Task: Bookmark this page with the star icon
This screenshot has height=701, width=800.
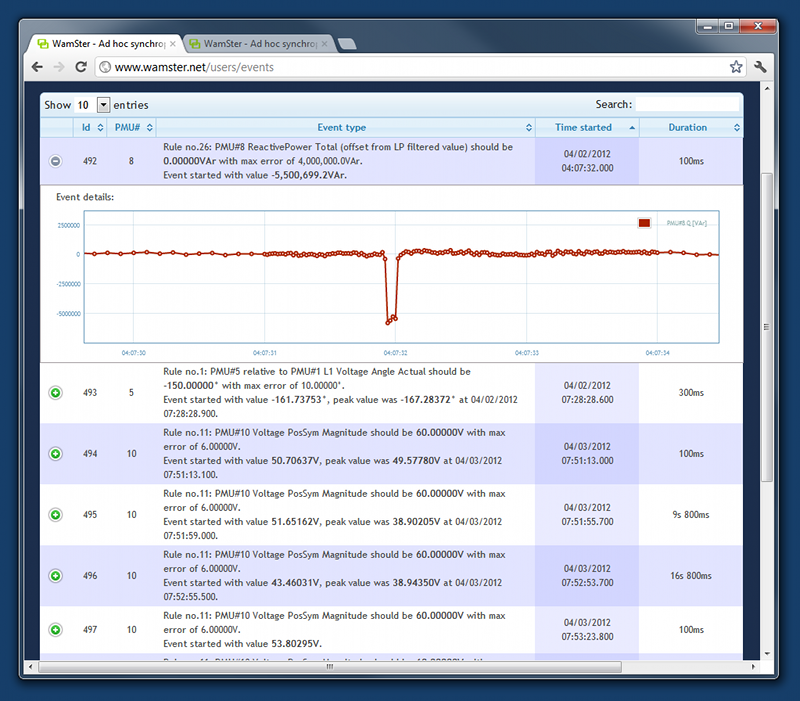Action: [736, 67]
